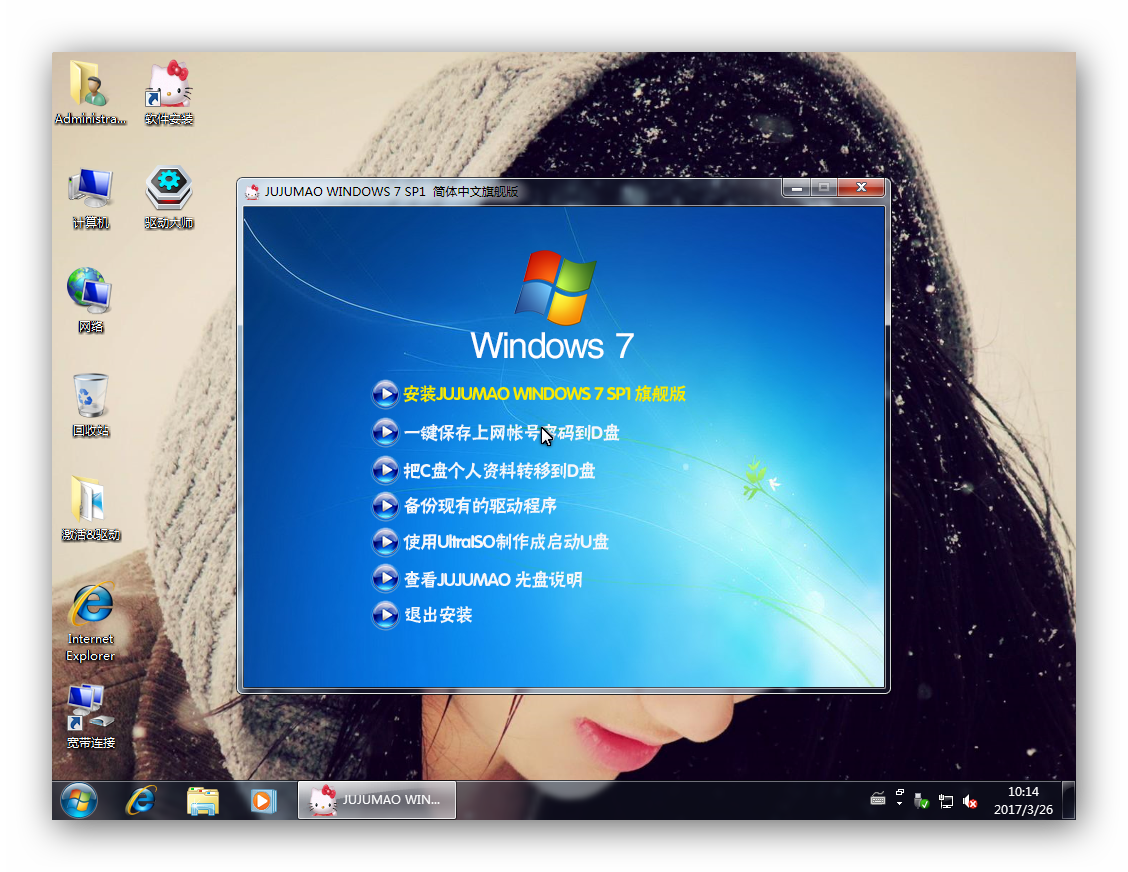This screenshot has width=1128, height=872.
Task: Open the 回收站 recycle bin icon
Action: [91, 405]
